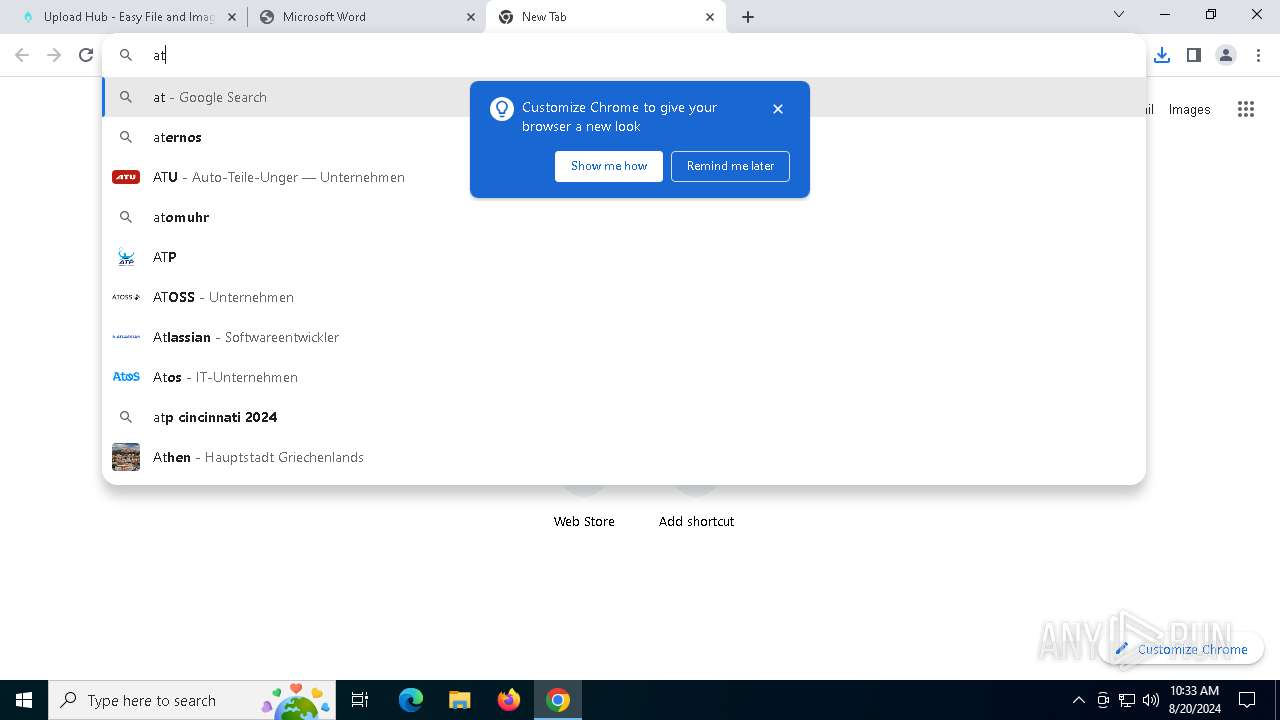
Task: Open Customize Chrome button
Action: pyautogui.click(x=1181, y=649)
